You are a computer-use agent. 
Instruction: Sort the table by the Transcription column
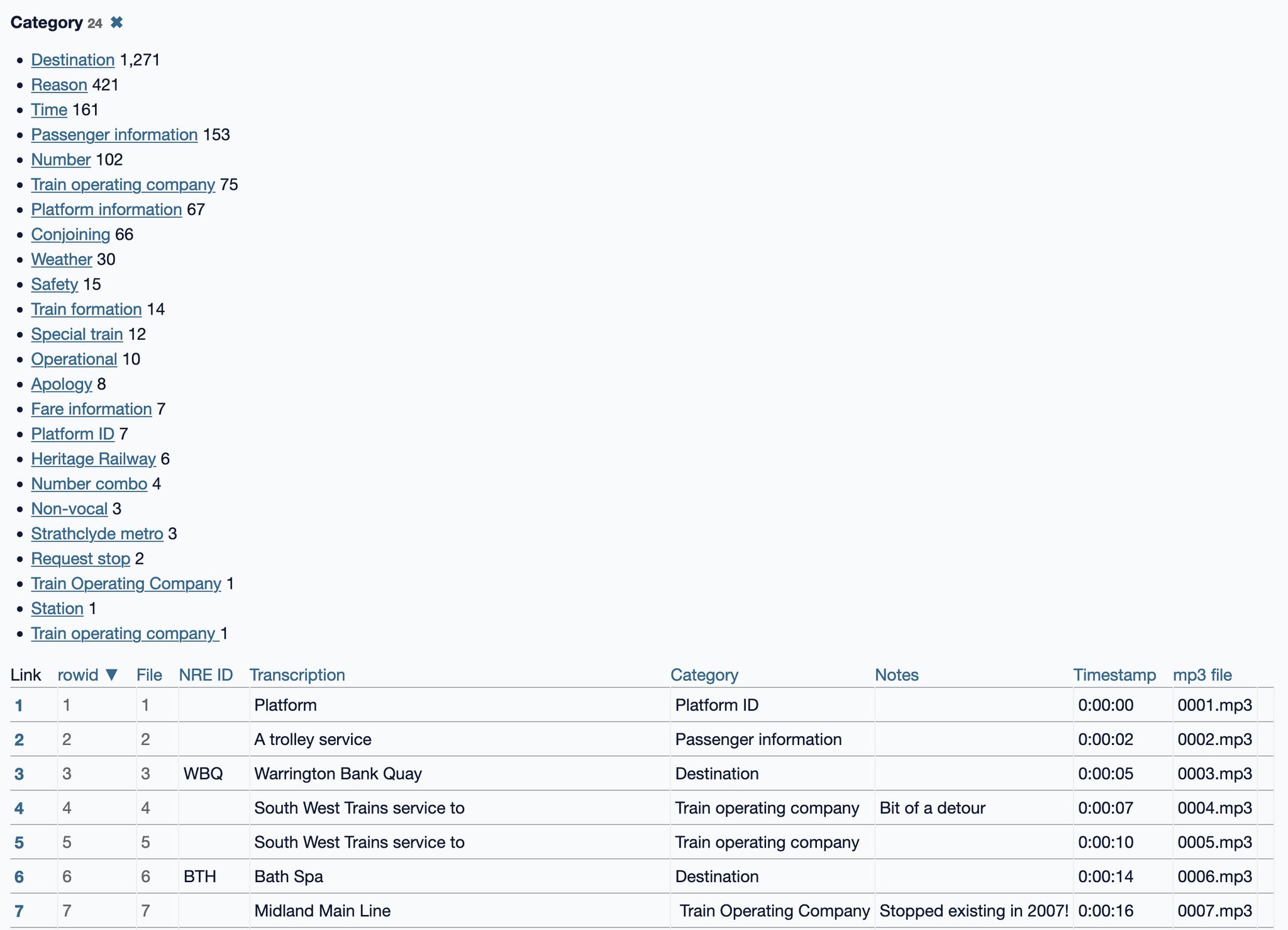point(297,675)
